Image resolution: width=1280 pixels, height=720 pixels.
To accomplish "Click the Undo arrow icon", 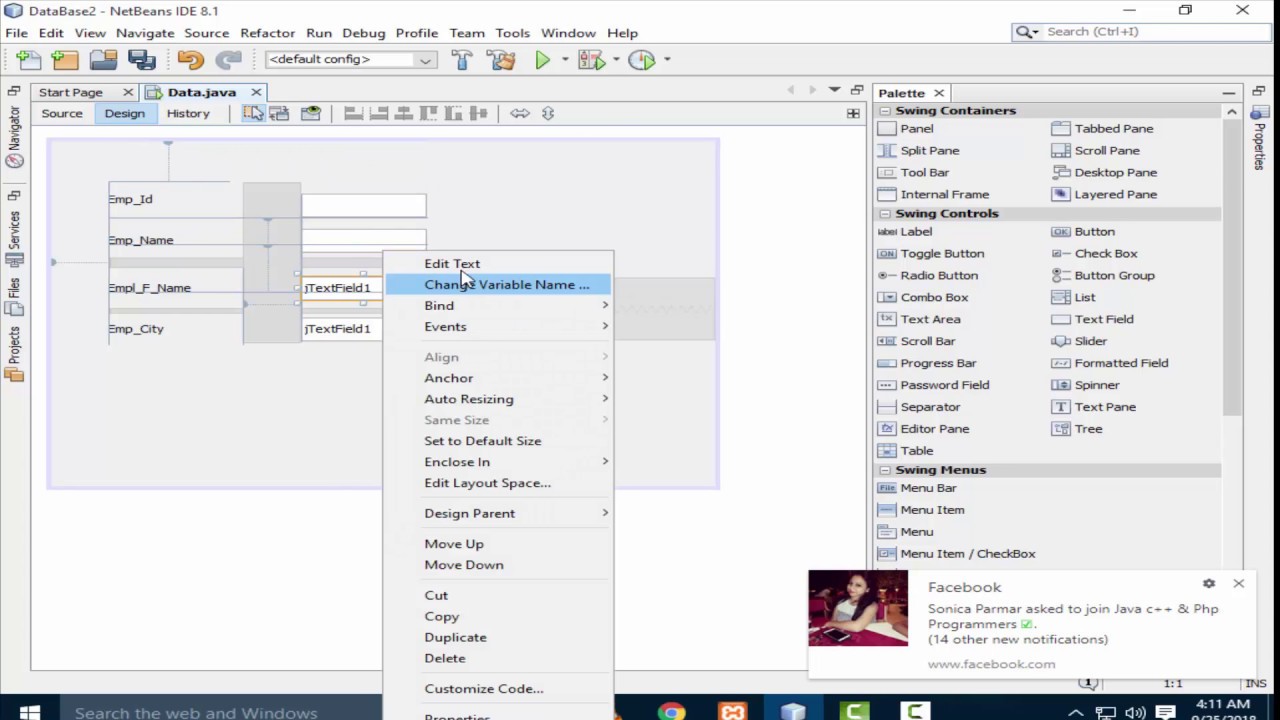I will coord(190,60).
